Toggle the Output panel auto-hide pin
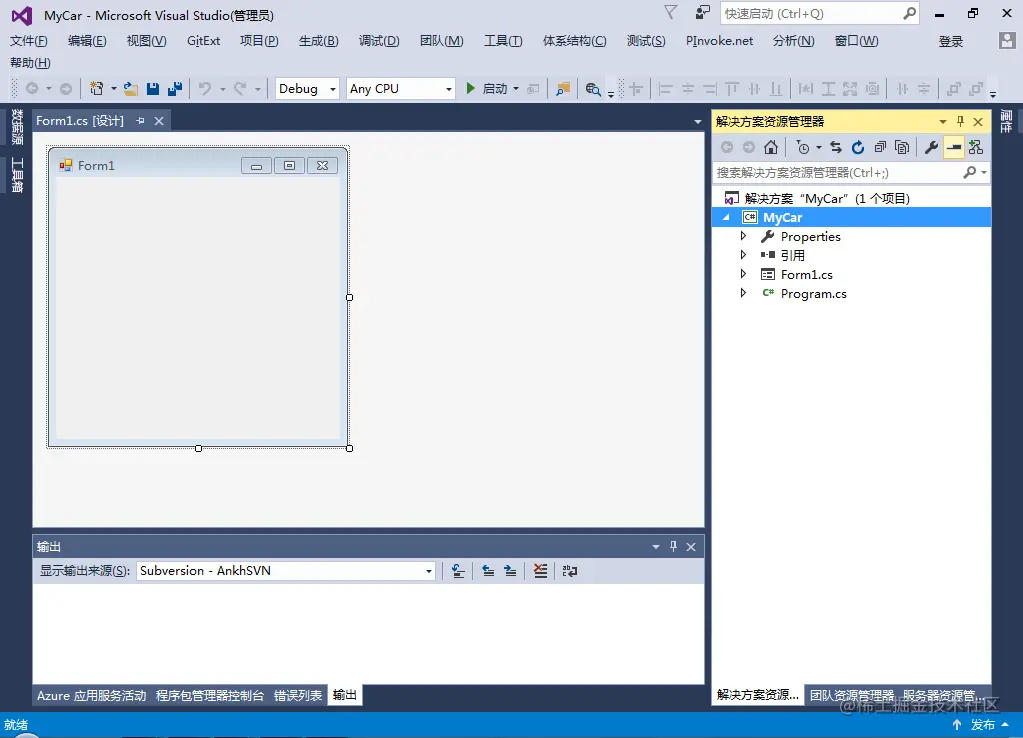 click(673, 546)
